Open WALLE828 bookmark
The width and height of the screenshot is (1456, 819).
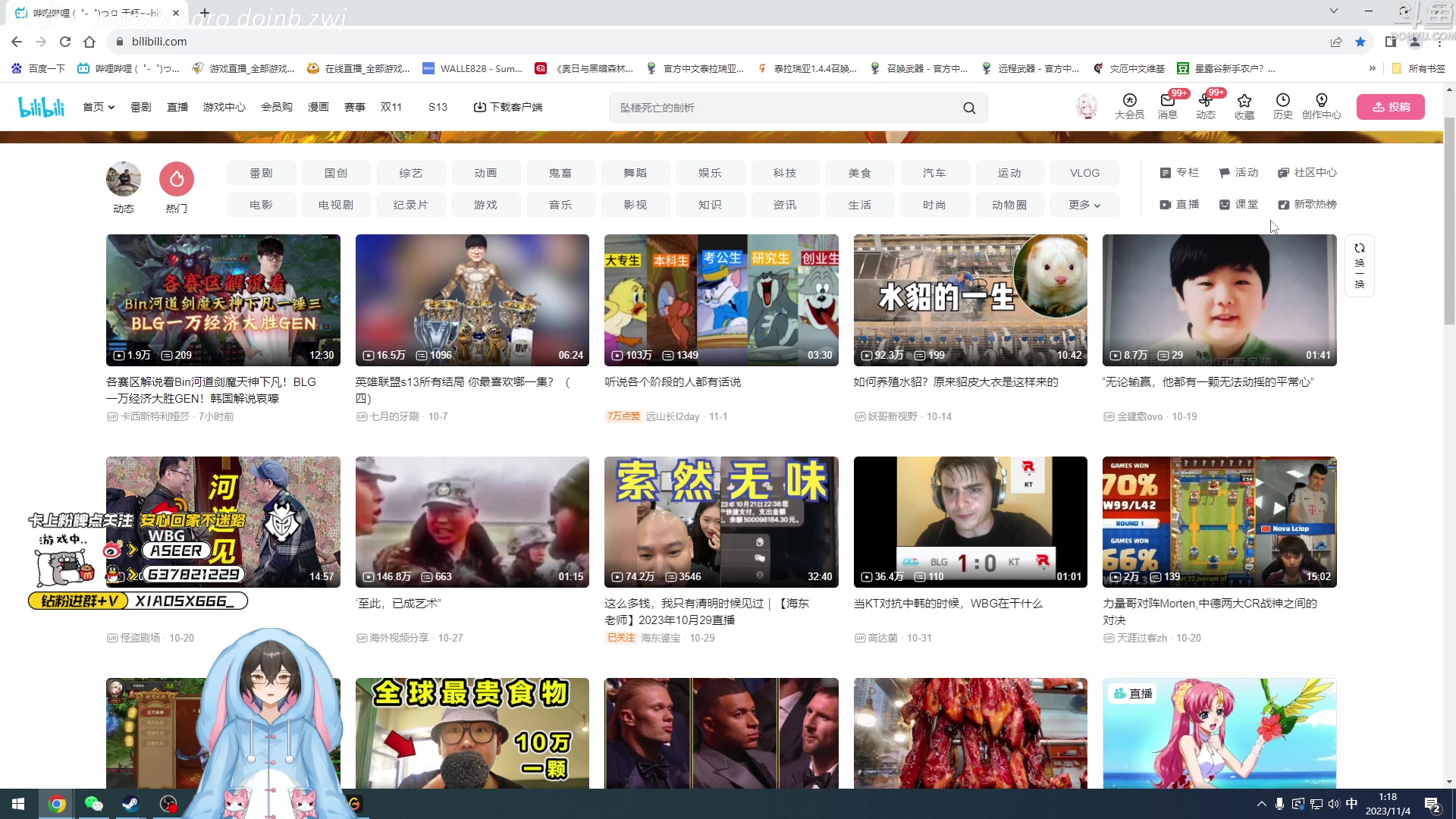[x=472, y=68]
